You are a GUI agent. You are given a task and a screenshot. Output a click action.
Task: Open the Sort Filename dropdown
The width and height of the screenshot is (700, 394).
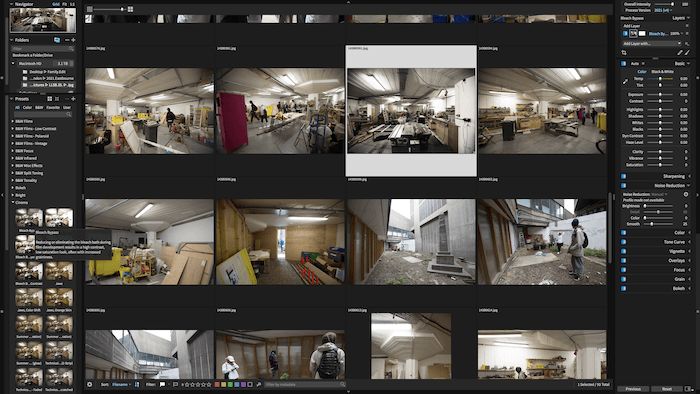pos(121,384)
